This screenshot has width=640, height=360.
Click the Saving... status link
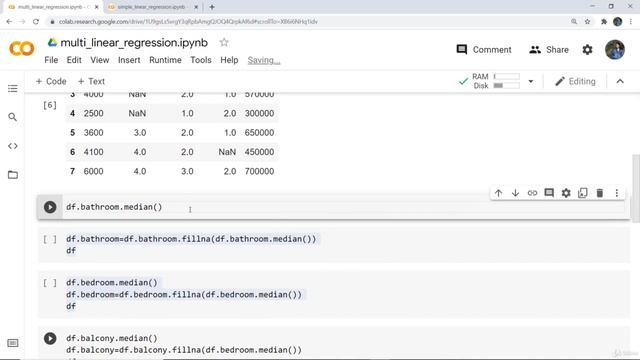click(x=264, y=60)
